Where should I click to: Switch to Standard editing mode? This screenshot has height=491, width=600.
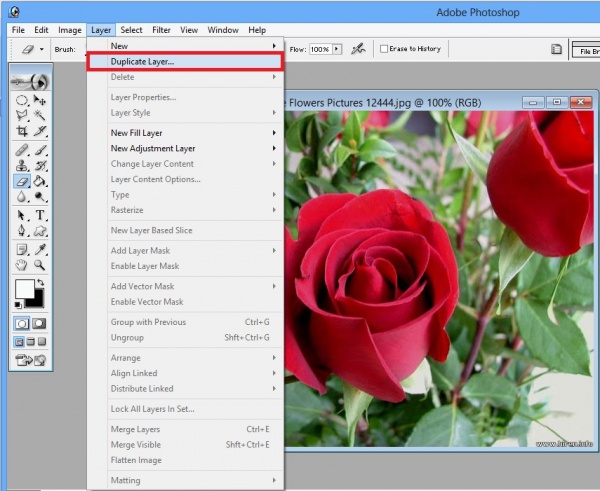click(22, 324)
